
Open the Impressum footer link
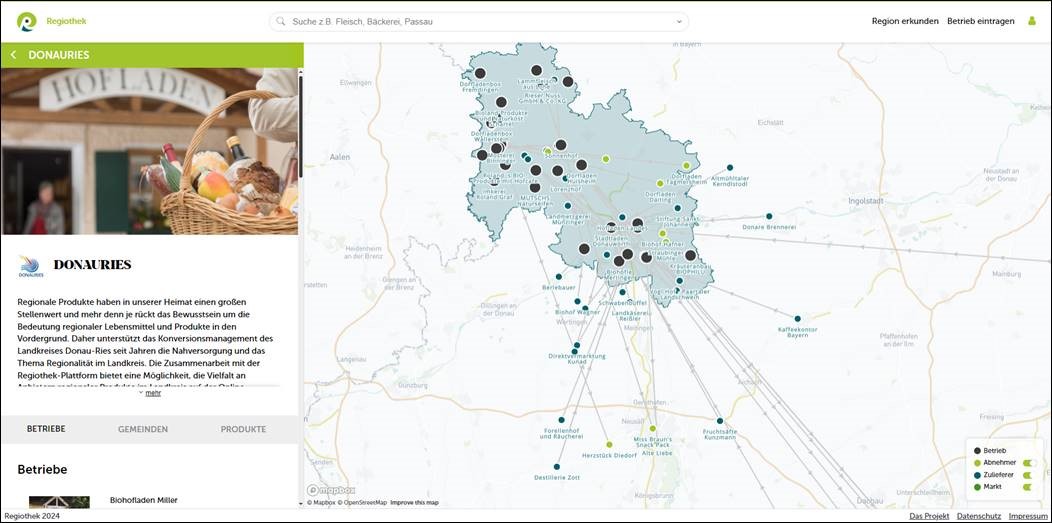(1027, 516)
